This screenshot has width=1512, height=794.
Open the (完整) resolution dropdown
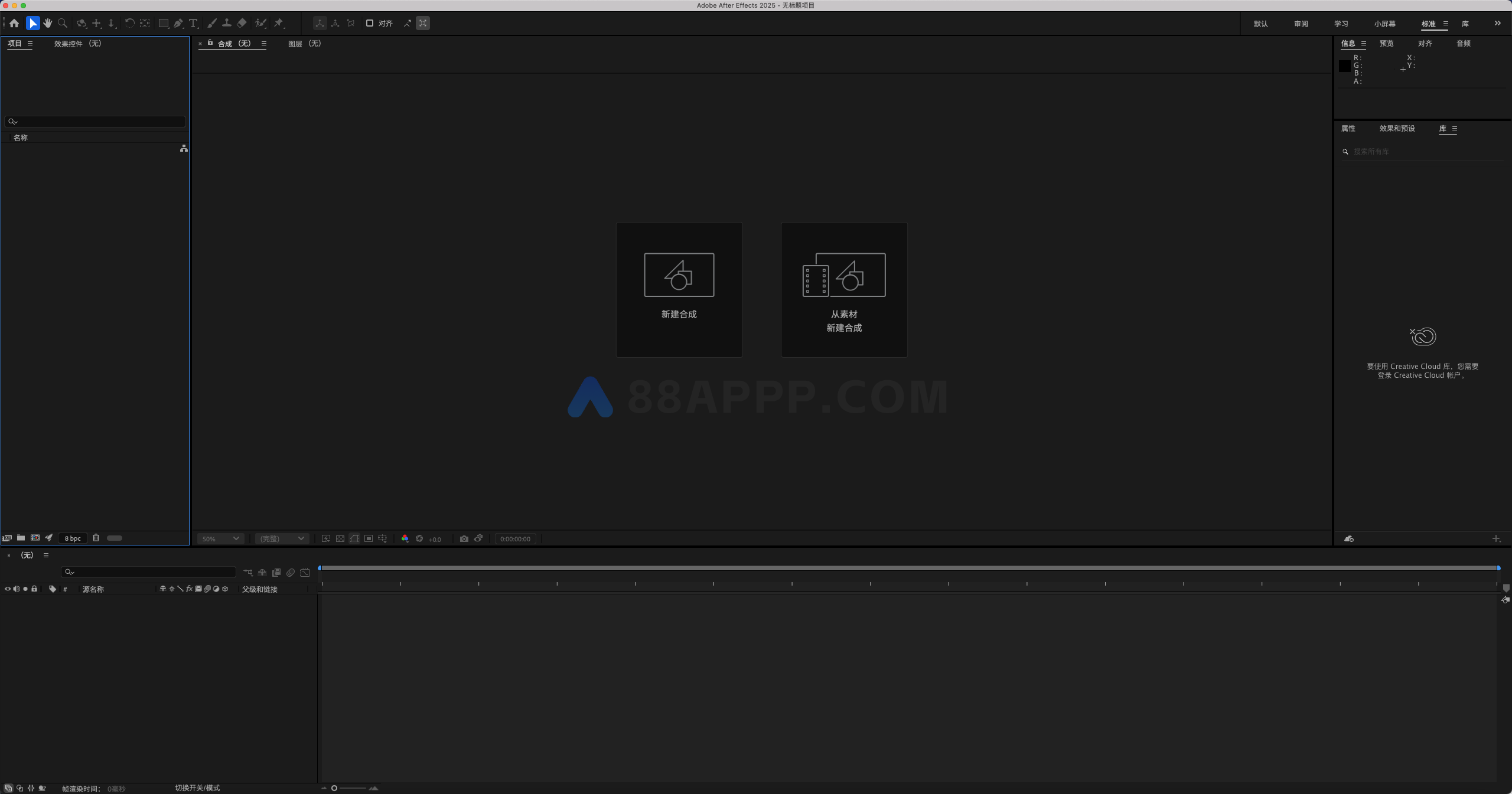tap(282, 539)
